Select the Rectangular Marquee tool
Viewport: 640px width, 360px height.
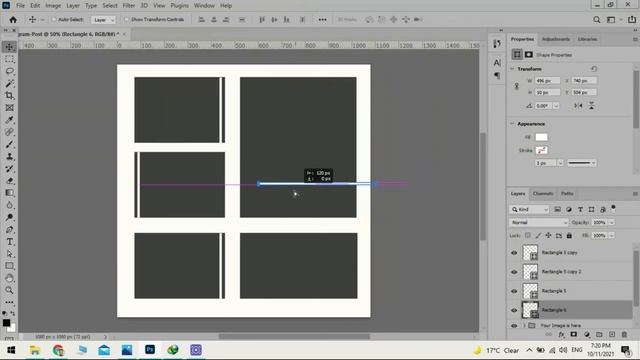9,59
